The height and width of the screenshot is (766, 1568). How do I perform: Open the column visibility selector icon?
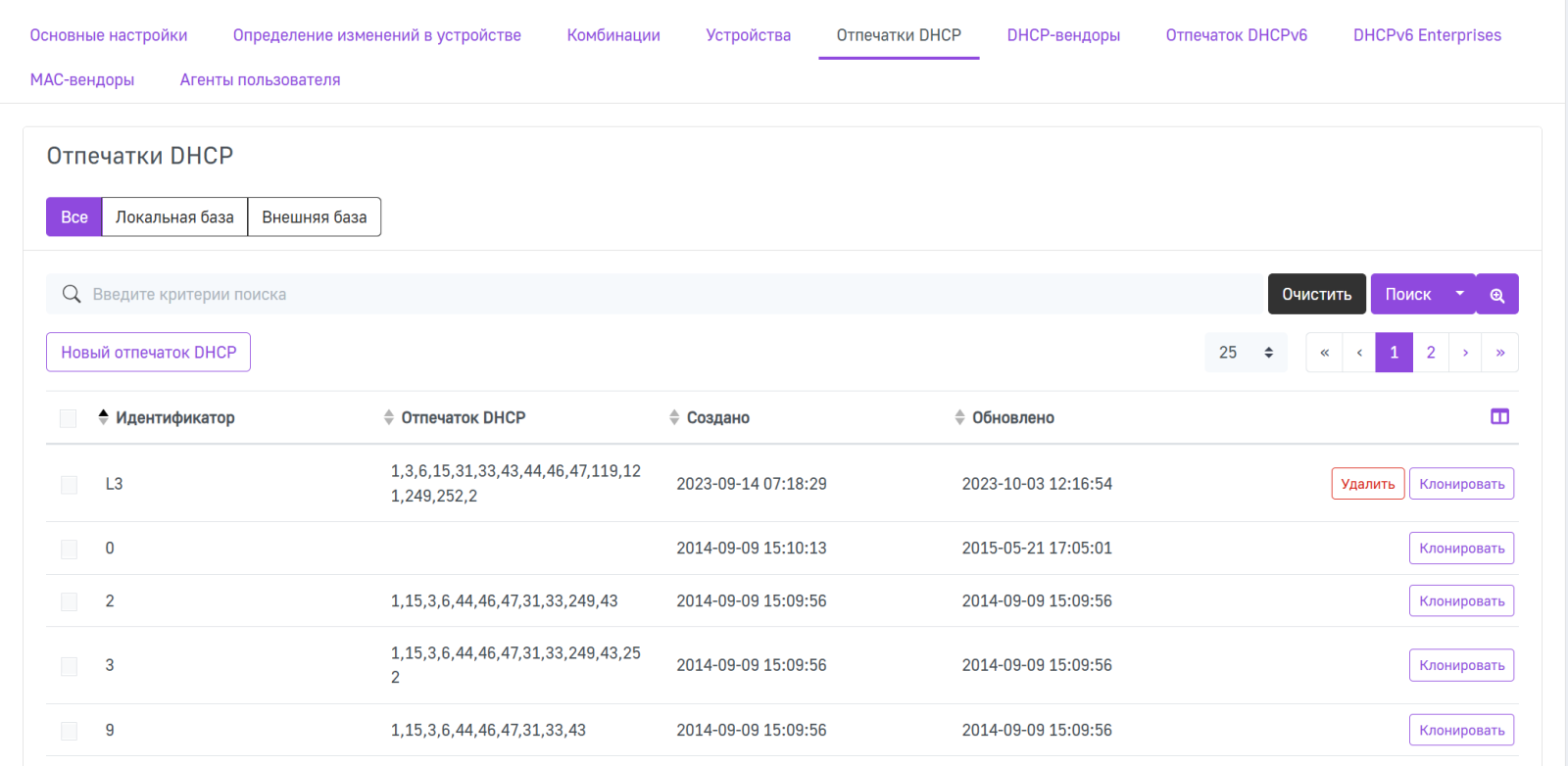pos(1499,417)
